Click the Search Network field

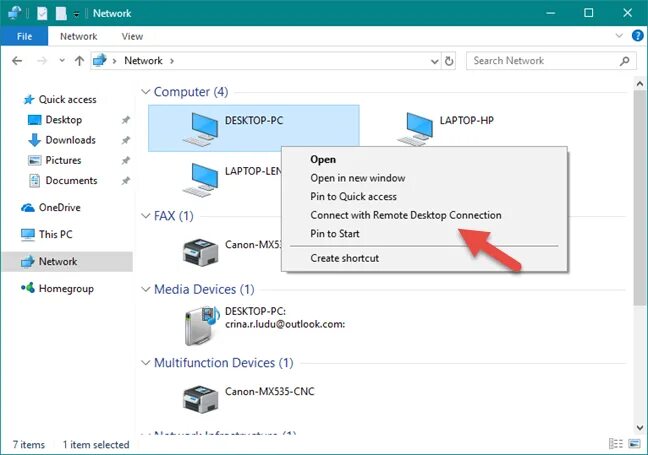click(551, 61)
